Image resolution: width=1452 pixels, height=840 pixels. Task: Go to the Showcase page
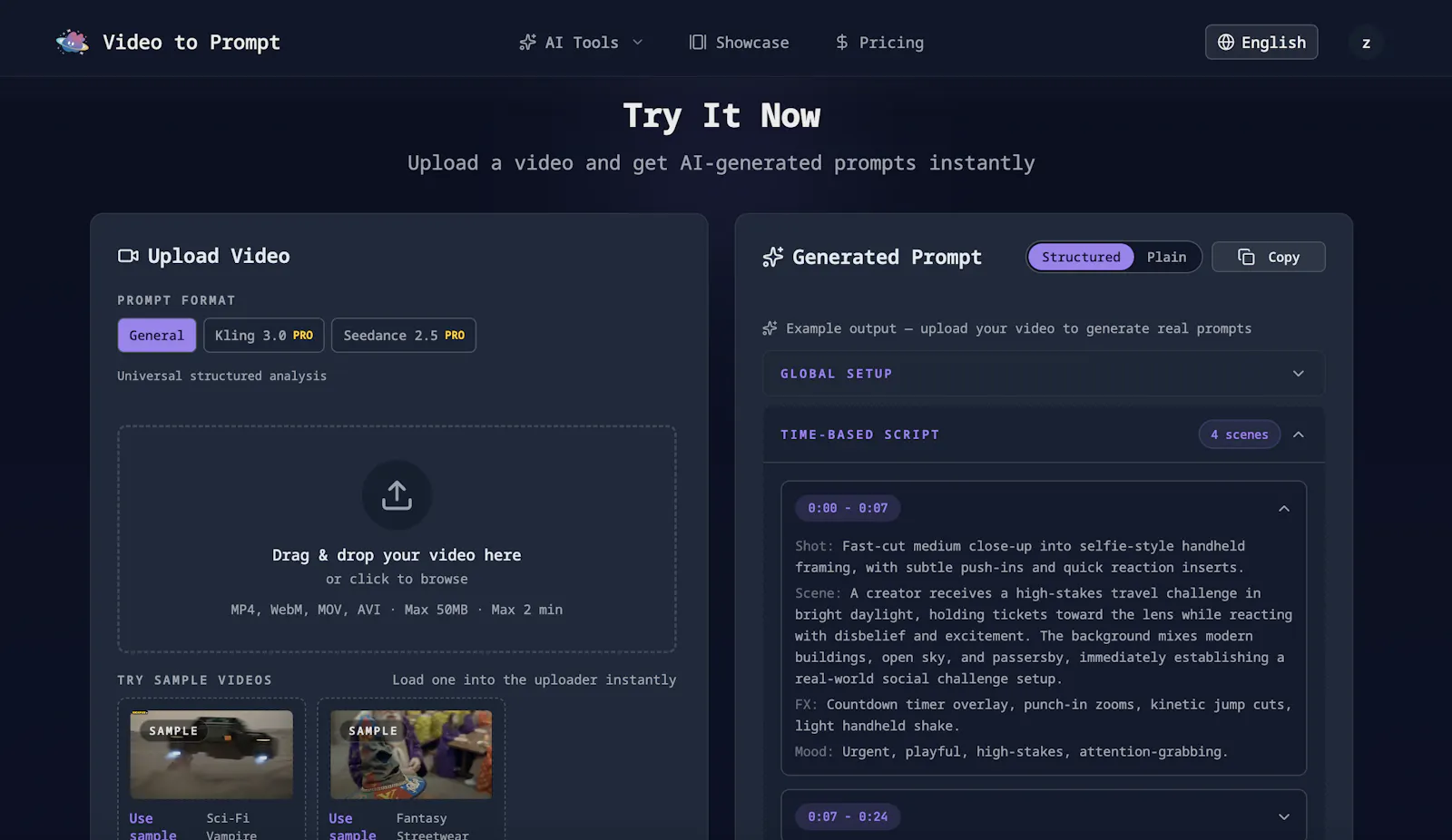pos(739,43)
